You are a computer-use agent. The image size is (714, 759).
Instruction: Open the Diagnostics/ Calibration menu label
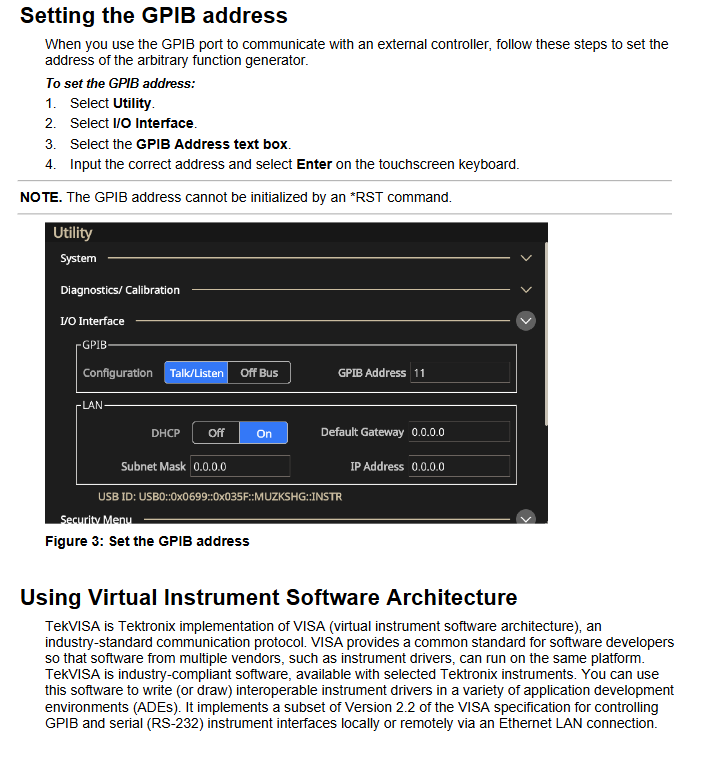pos(120,290)
